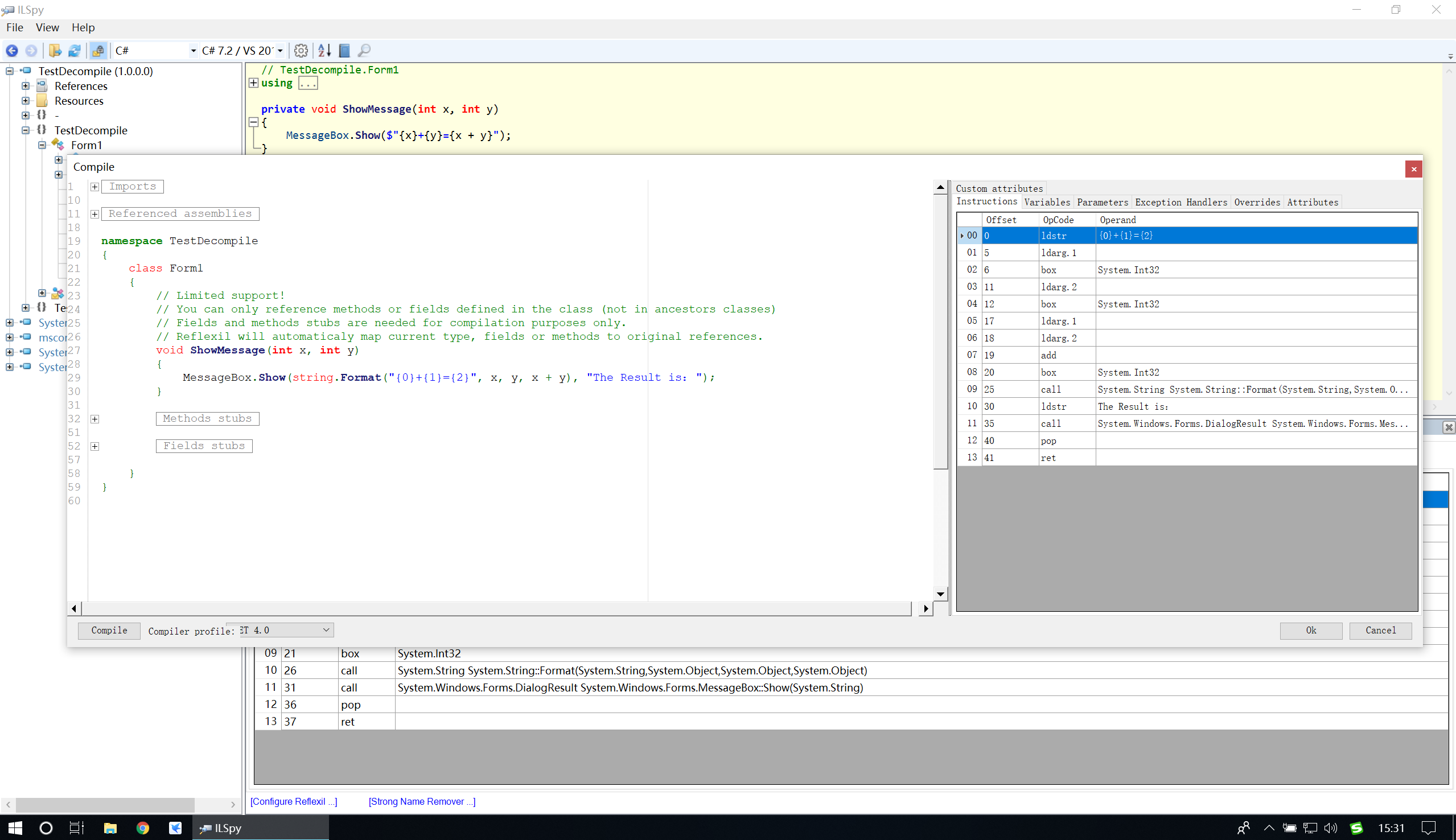Image resolution: width=1456 pixels, height=840 pixels.
Task: Select the Instructions tab in custom attributes
Action: [986, 202]
